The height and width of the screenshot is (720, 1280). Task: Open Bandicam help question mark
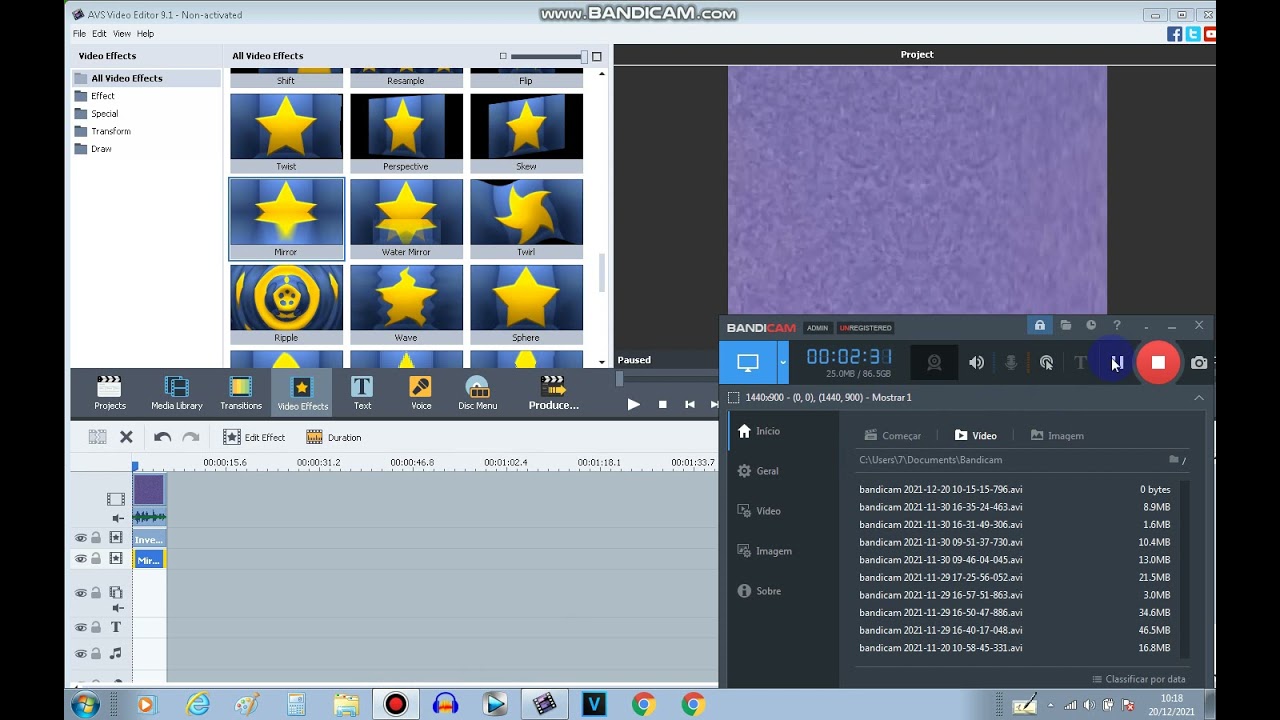[1117, 325]
